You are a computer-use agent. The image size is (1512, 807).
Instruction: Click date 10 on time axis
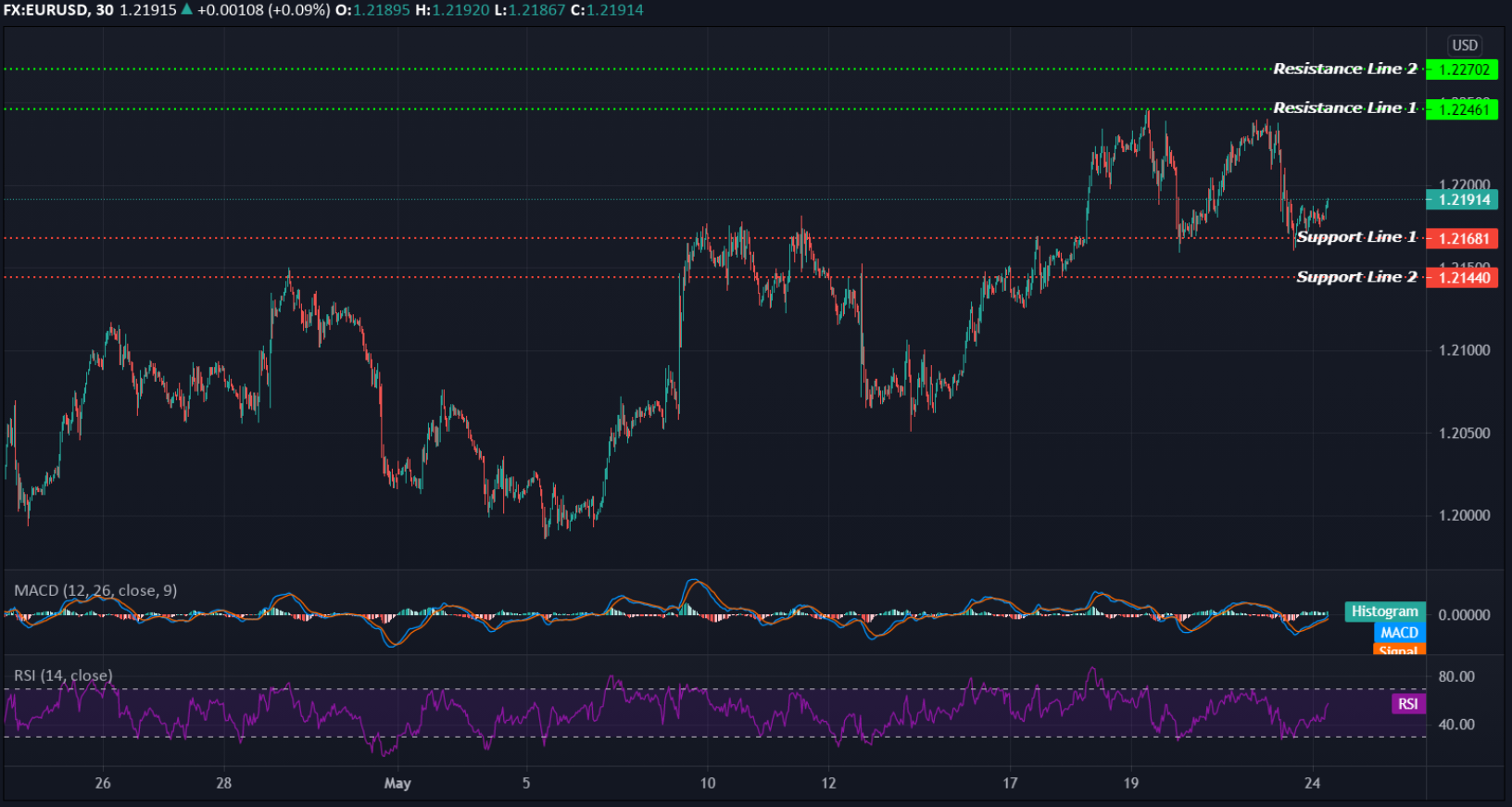pos(708,783)
